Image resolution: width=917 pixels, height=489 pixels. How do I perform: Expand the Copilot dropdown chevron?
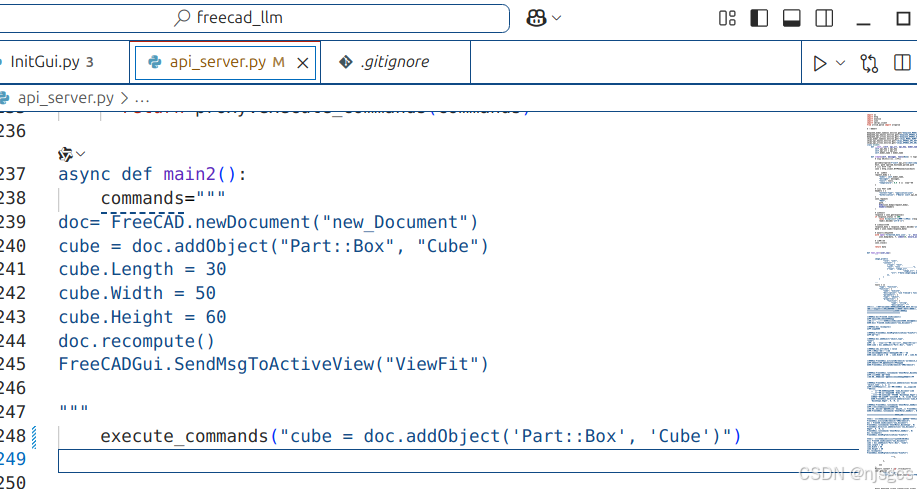[x=557, y=18]
